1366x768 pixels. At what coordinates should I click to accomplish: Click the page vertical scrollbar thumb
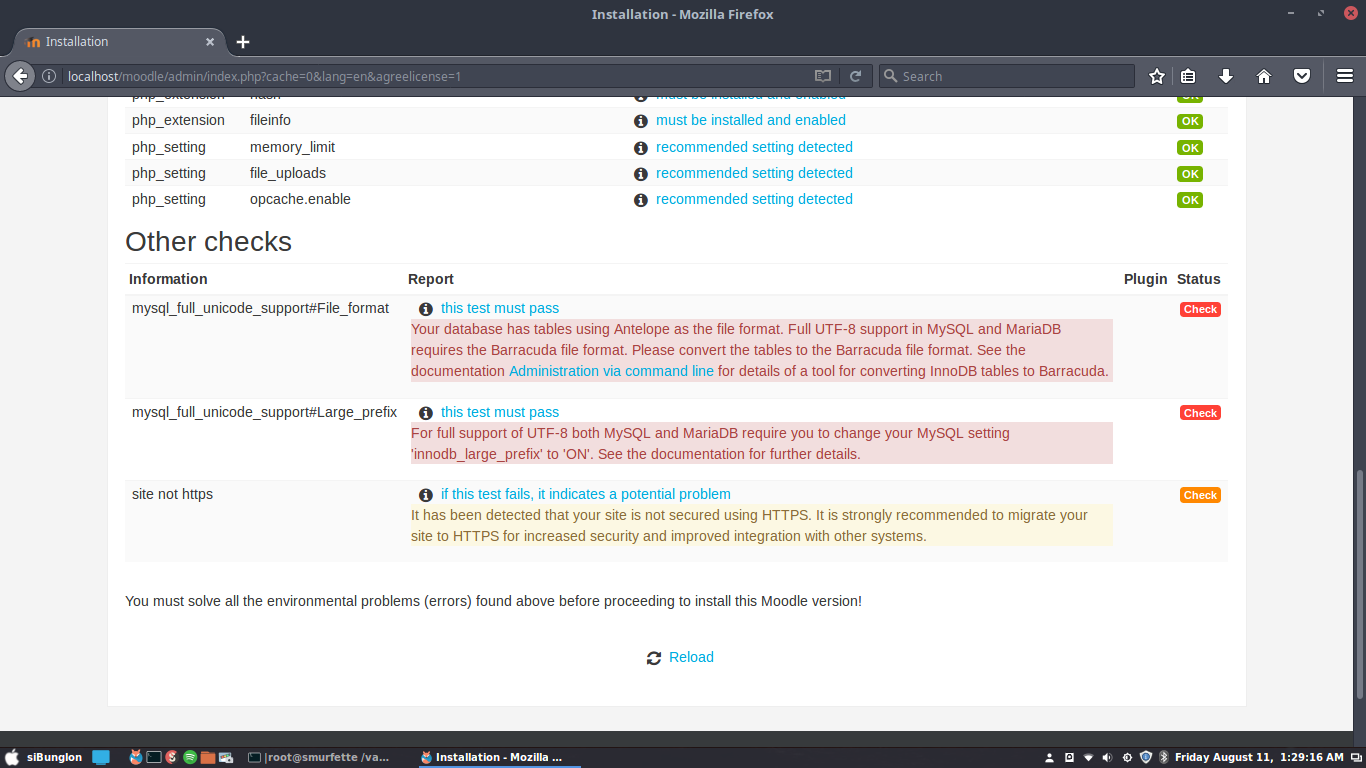[x=1359, y=586]
